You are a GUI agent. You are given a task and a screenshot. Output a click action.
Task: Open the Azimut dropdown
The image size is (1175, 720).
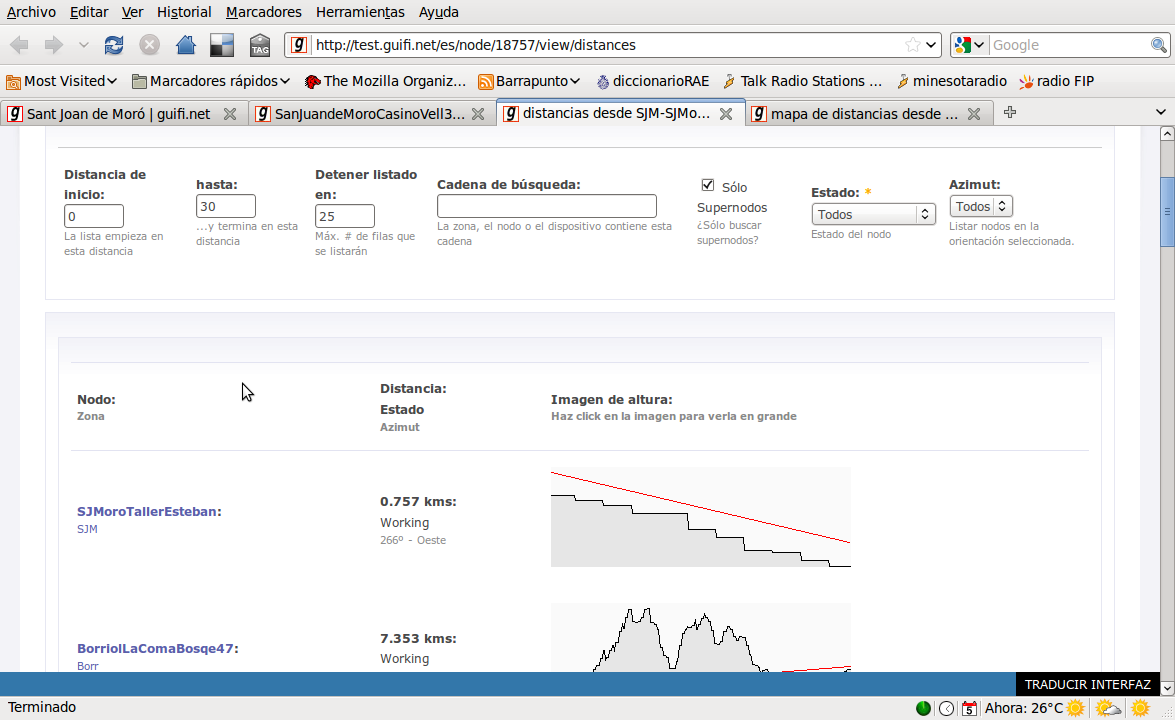[980, 206]
